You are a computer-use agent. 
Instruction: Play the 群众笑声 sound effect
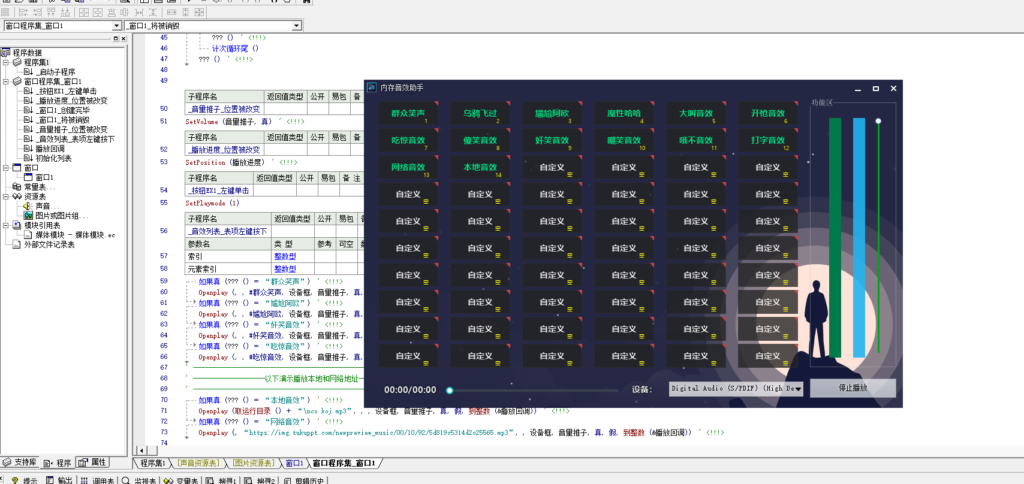pos(408,114)
